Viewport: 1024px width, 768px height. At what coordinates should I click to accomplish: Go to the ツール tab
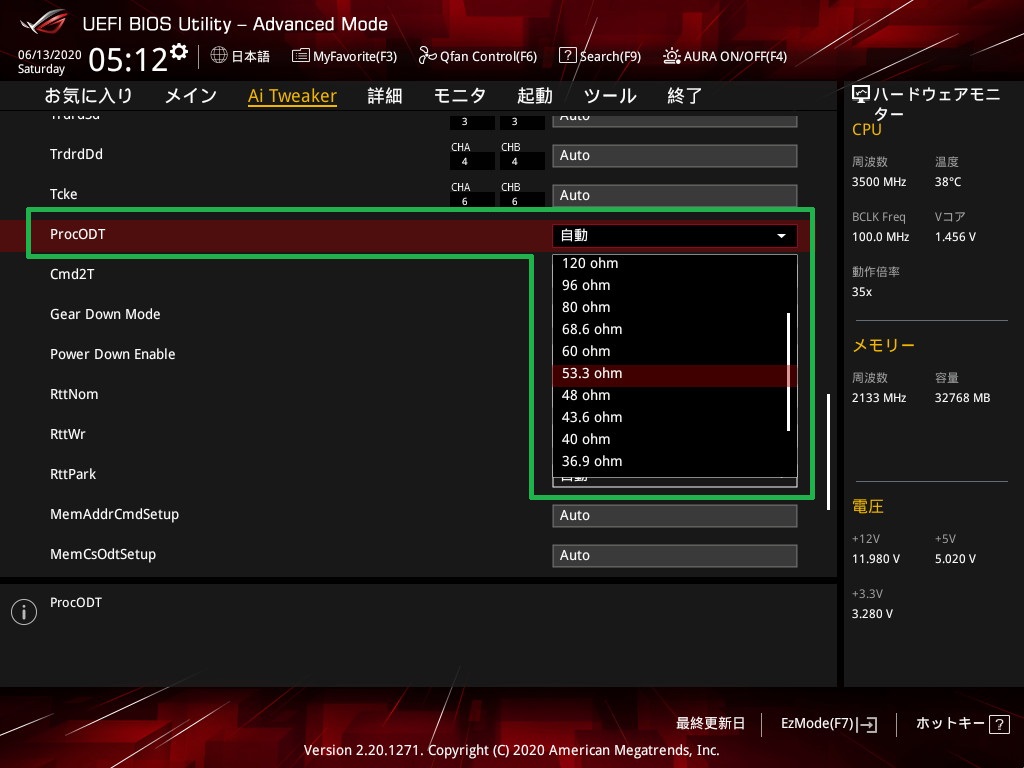[x=610, y=96]
